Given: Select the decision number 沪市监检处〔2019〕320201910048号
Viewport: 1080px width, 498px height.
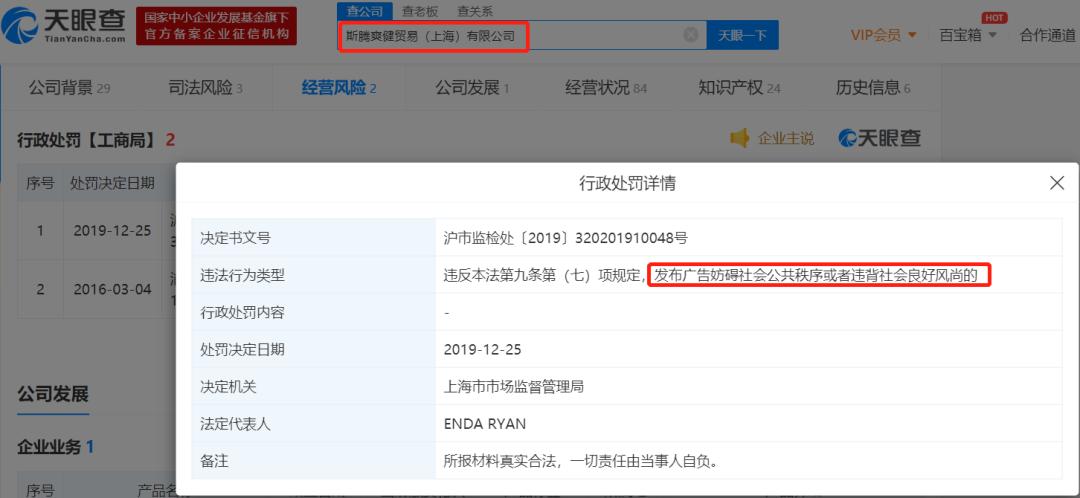Looking at the screenshot, I should pos(565,238).
